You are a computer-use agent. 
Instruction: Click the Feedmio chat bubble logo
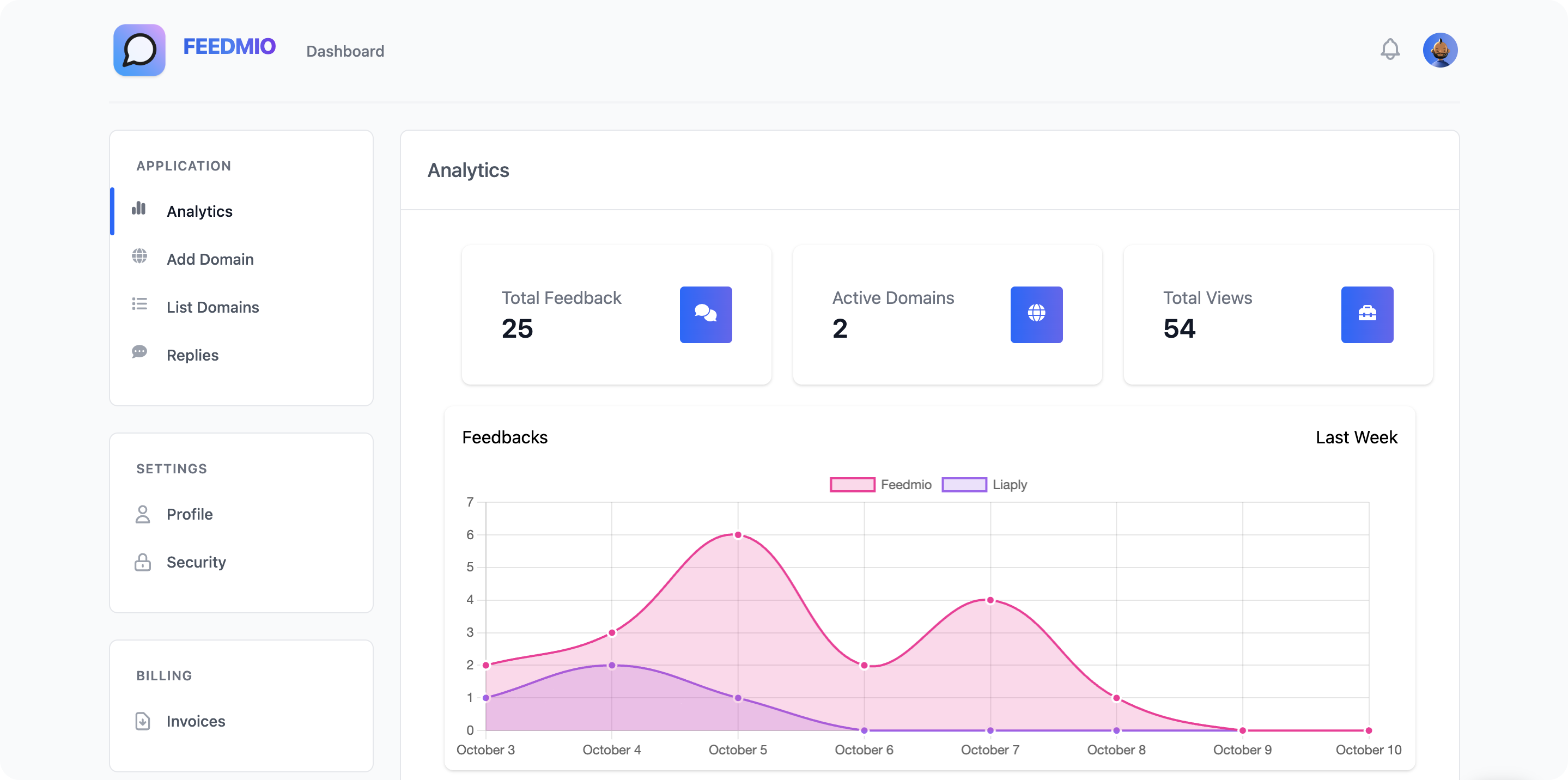pyautogui.click(x=139, y=51)
